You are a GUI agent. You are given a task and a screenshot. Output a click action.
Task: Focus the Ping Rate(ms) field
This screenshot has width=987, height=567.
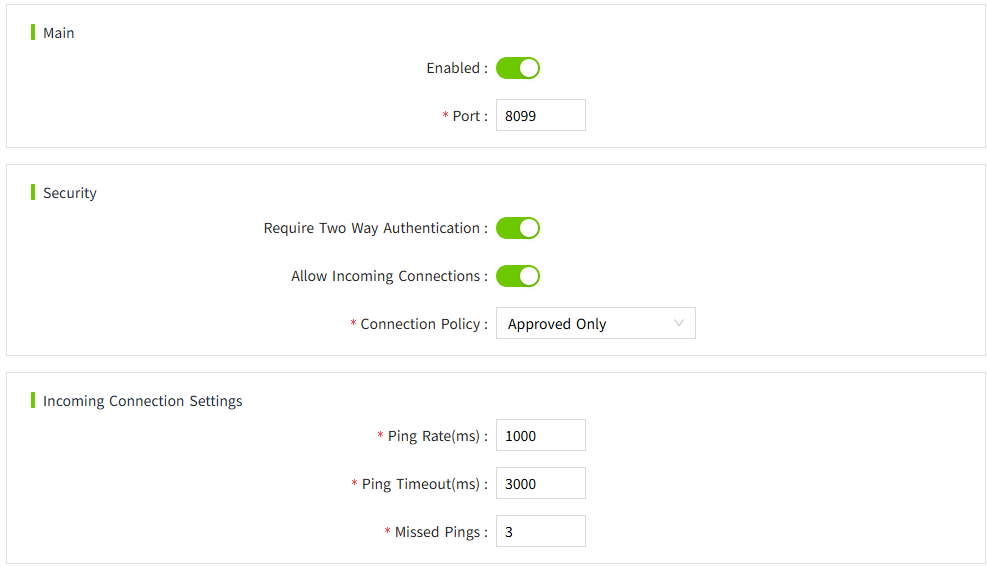click(x=540, y=436)
